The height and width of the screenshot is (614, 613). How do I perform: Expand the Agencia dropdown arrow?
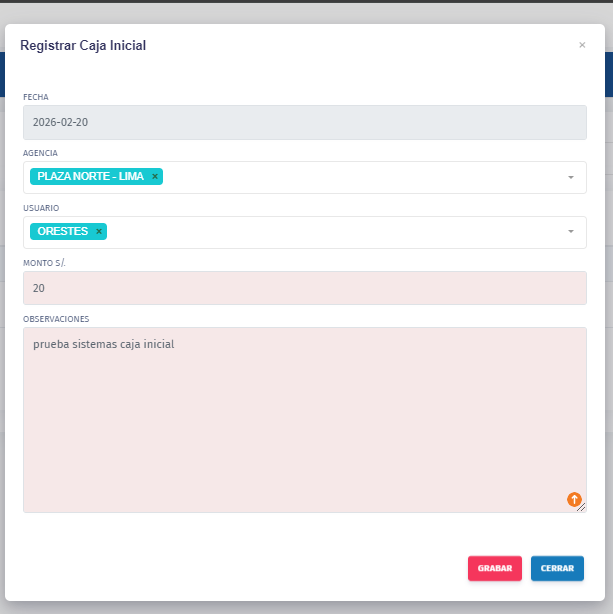570,177
